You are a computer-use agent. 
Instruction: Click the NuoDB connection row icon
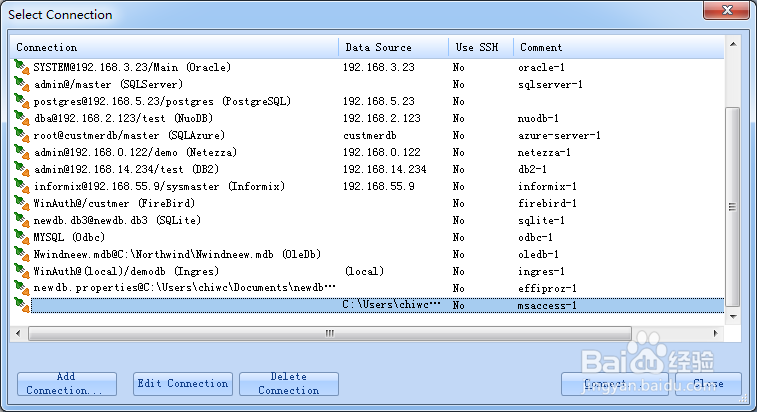pos(22,117)
